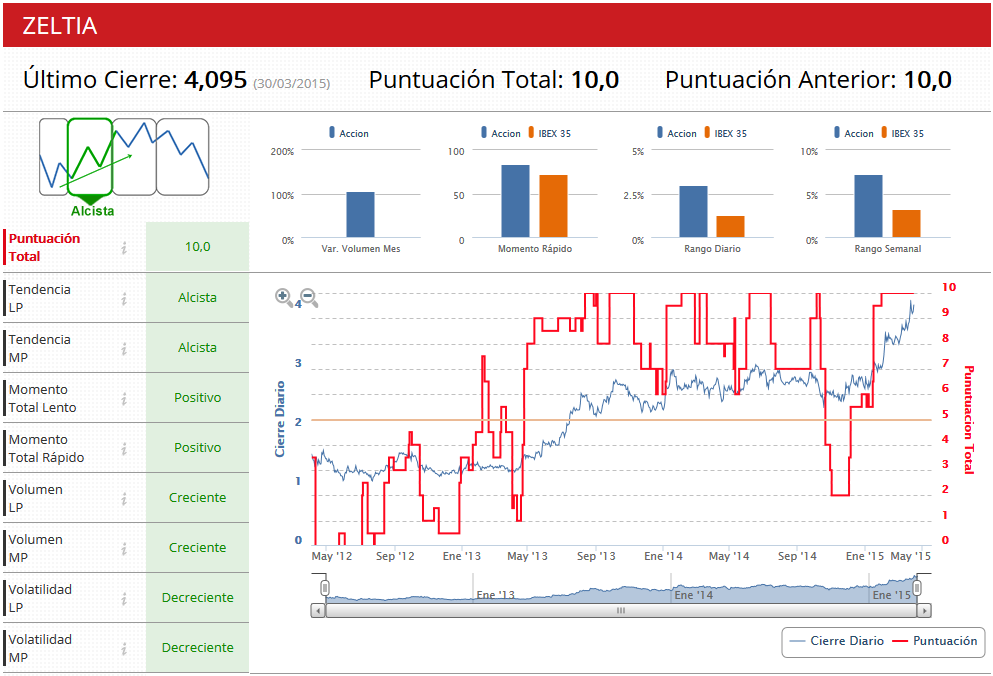Show info for Momento Total Lento
The width and height of the screenshot is (993, 676).
(124, 399)
